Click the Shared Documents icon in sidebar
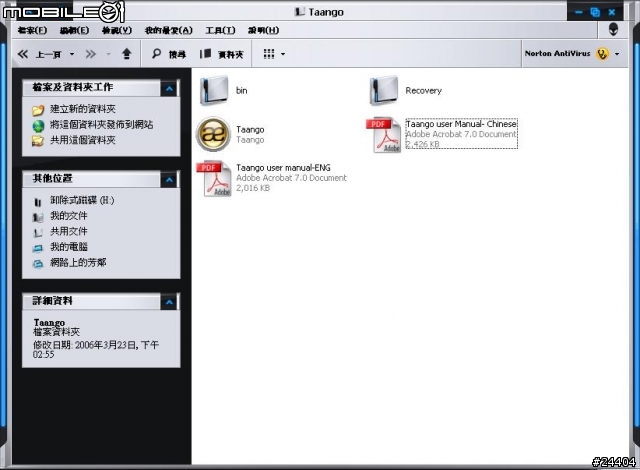Viewport: 640px width, 470px height. tap(38, 233)
